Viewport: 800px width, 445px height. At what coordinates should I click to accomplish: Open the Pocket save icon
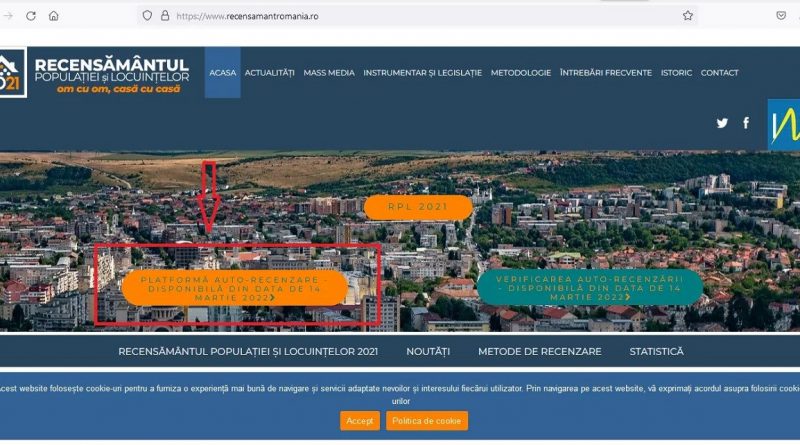(781, 16)
